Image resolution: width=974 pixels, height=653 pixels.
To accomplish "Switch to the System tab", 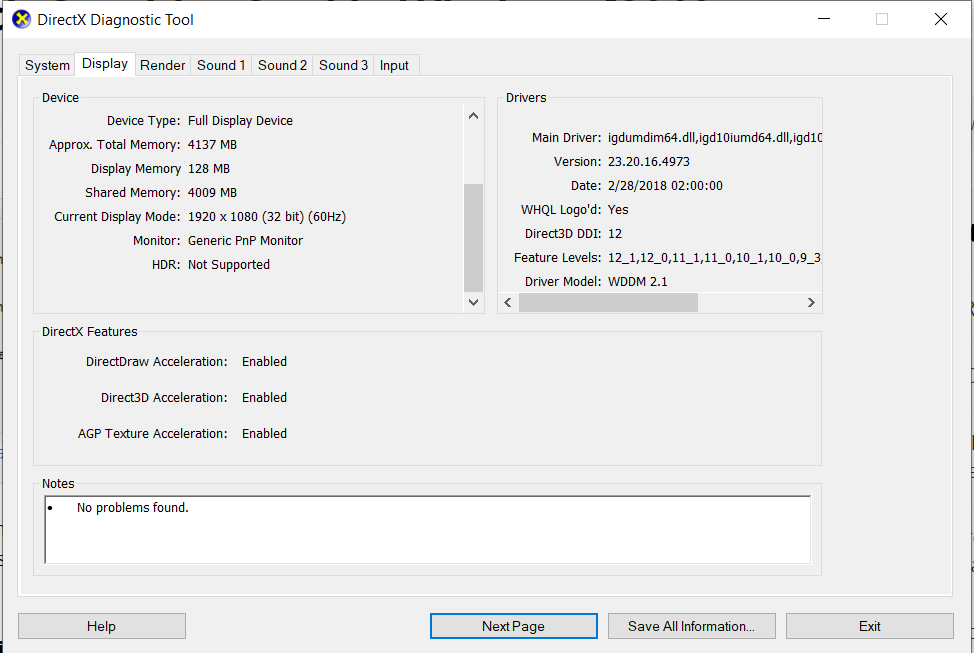I will (x=47, y=65).
